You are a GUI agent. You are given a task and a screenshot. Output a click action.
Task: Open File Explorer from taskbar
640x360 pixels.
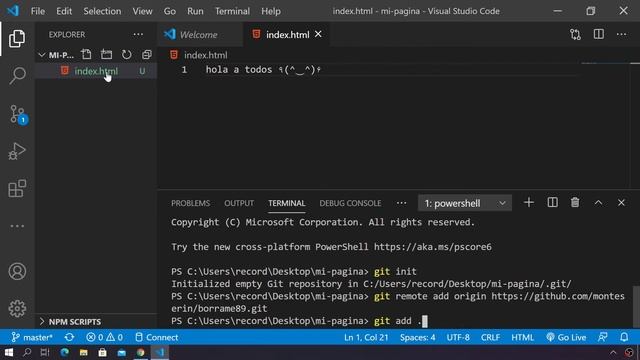click(84, 352)
